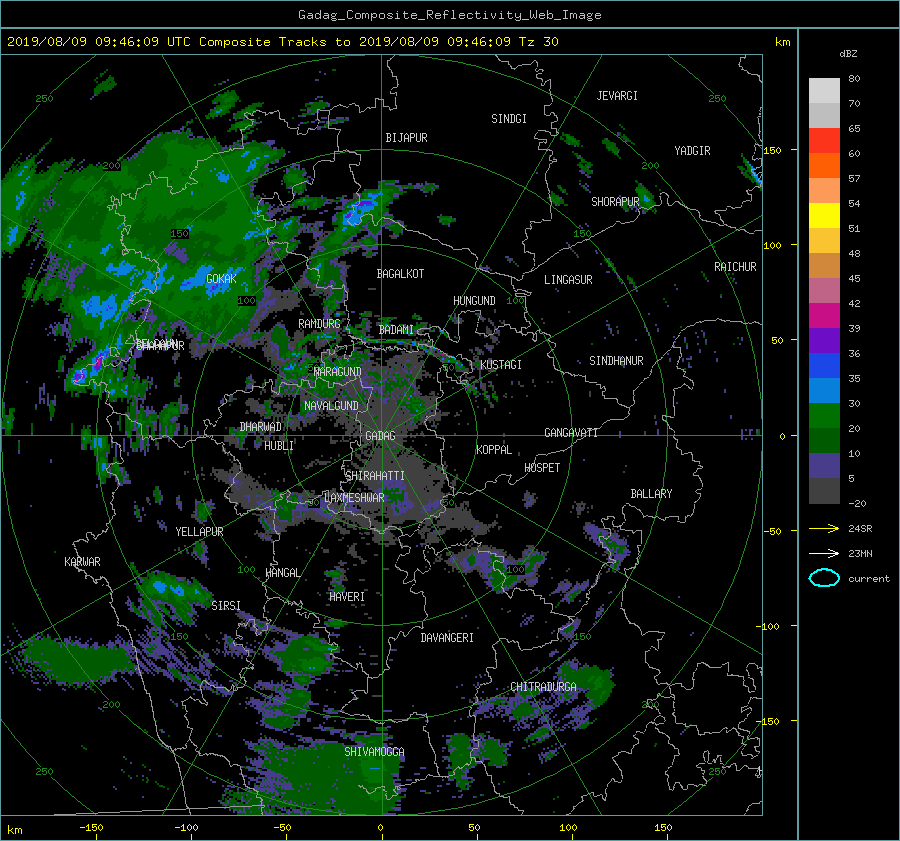
Task: Click the yellow 24SR arrow legend icon
Action: (x=824, y=528)
